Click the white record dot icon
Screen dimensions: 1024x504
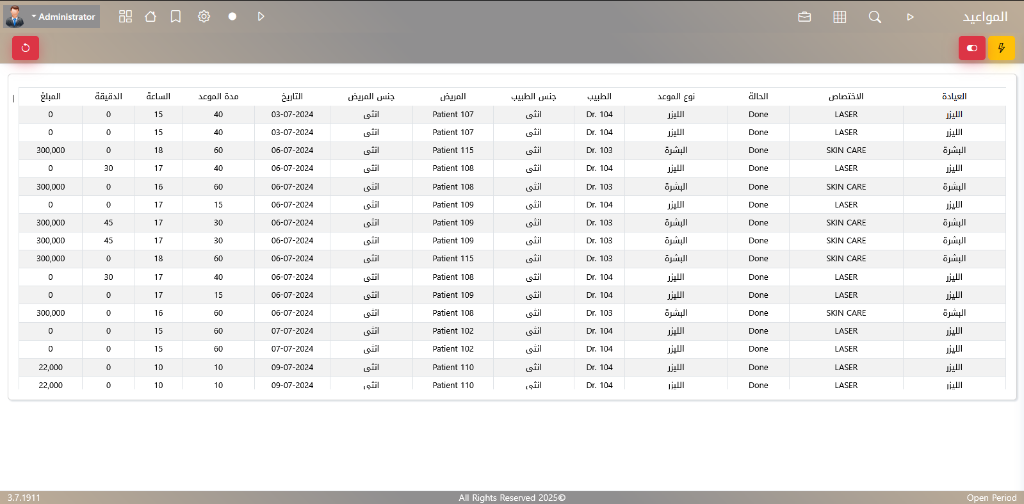click(232, 17)
